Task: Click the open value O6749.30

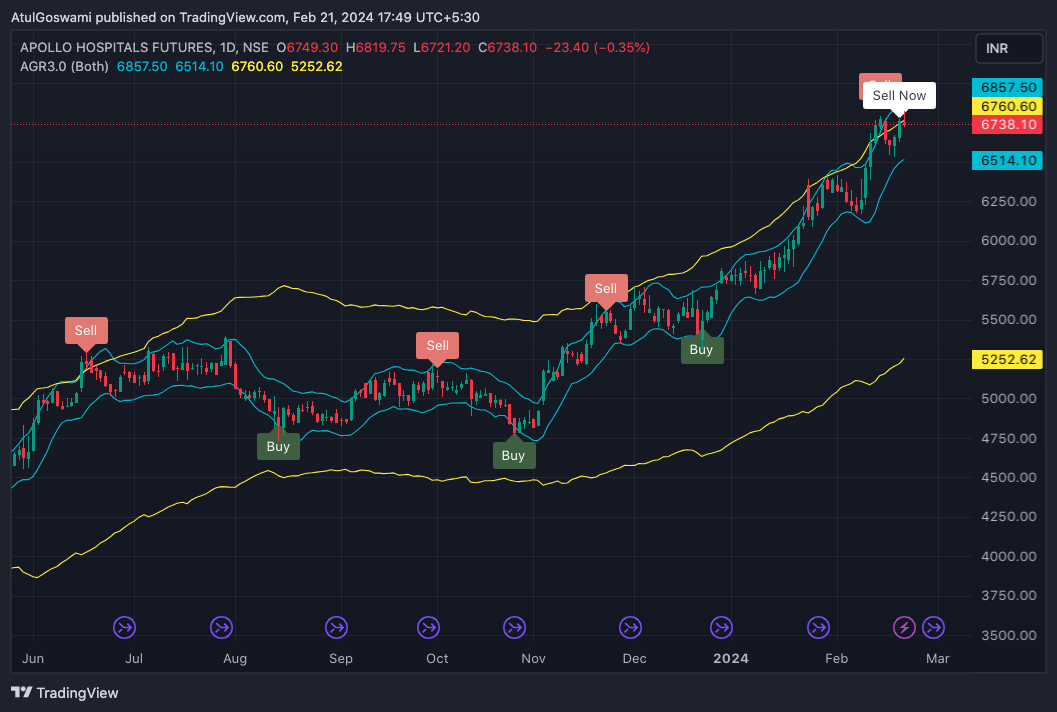Action: pyautogui.click(x=307, y=48)
